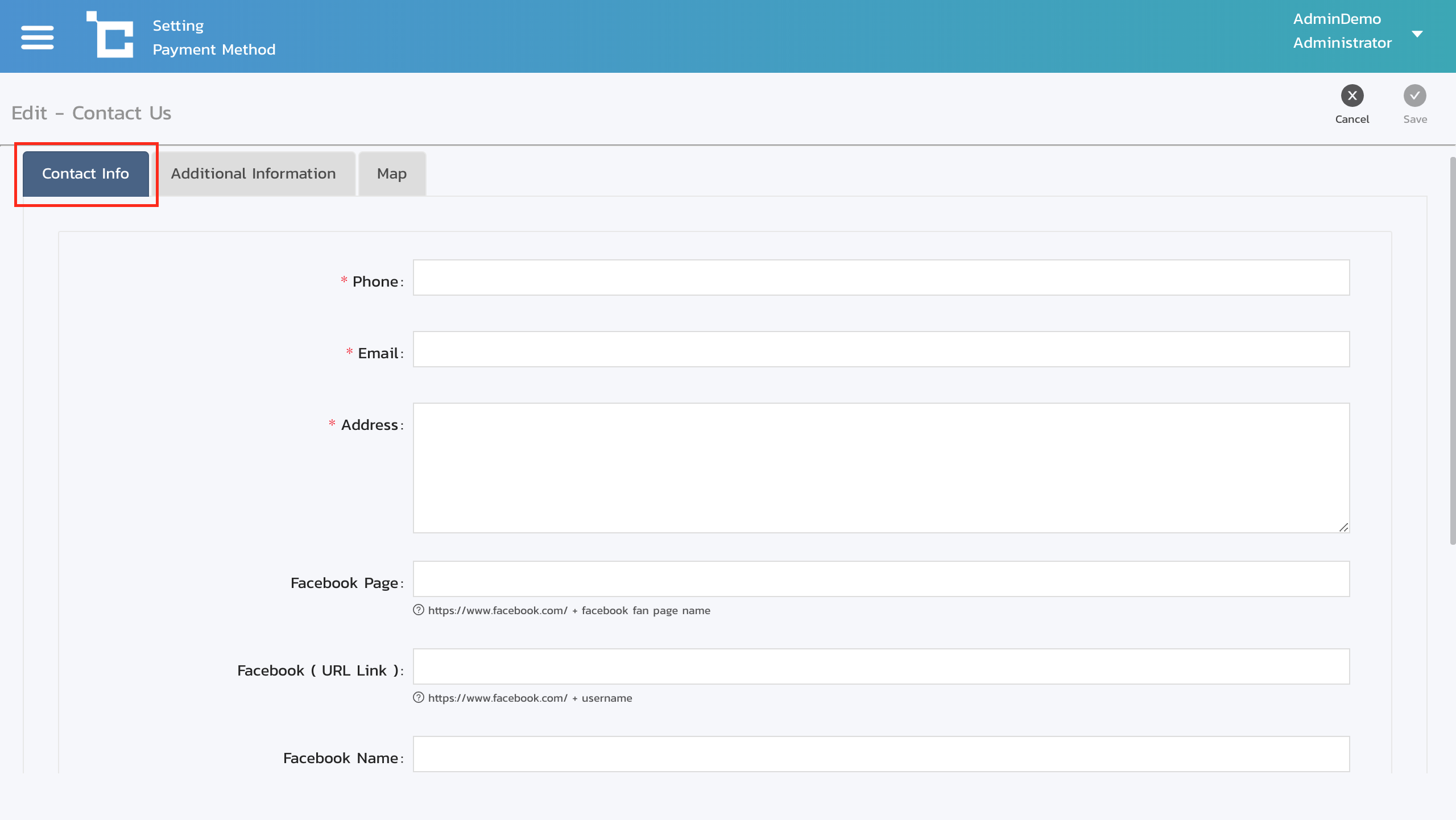The image size is (1456, 820).
Task: Switch to the Additional Information tab
Action: tap(253, 173)
